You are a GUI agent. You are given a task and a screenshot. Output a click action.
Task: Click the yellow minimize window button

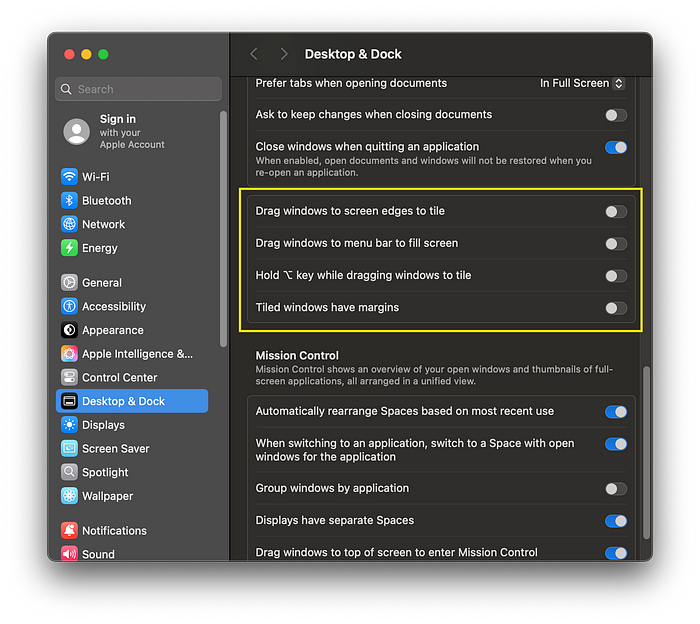[x=86, y=54]
